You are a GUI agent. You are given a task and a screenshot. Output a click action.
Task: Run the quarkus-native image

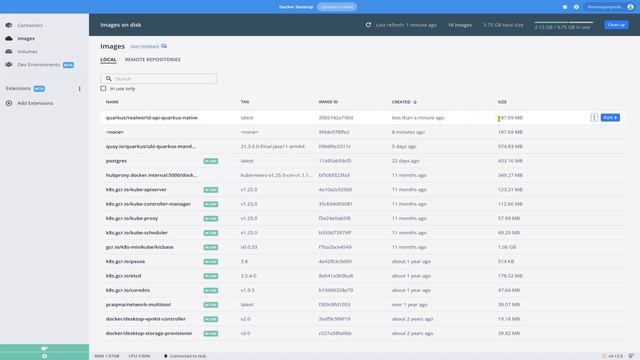[610, 118]
